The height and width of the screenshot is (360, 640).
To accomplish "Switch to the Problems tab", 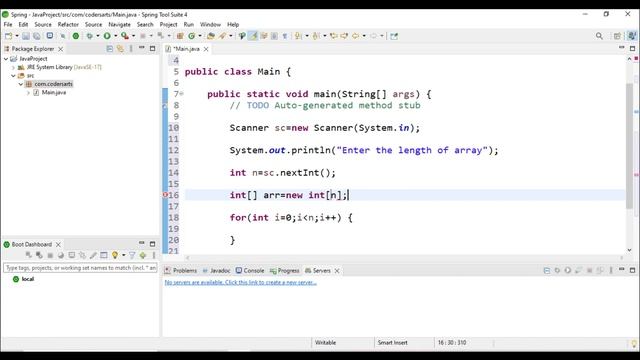I will [x=180, y=271].
